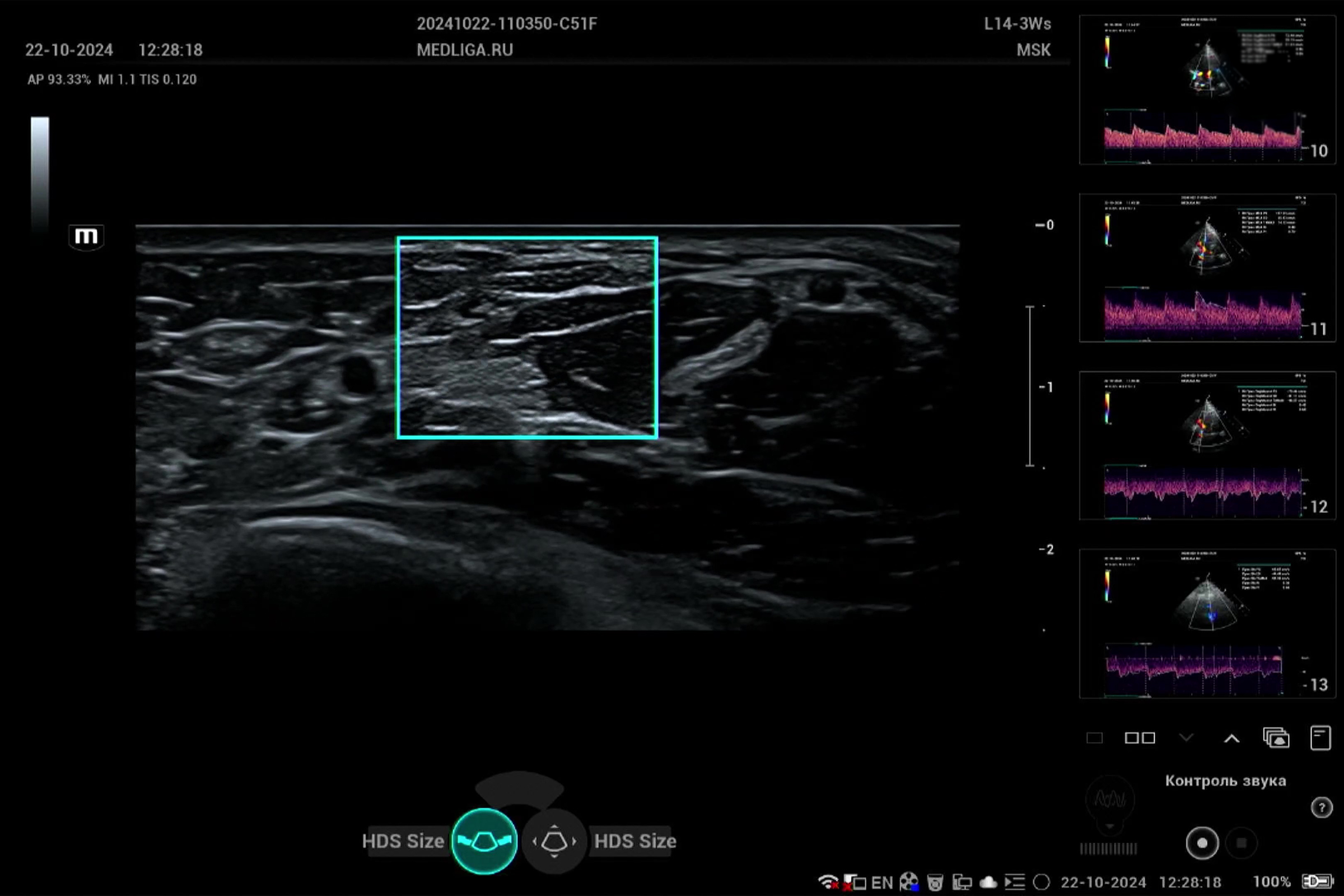Click the Wi-Fi status icon

click(828, 881)
